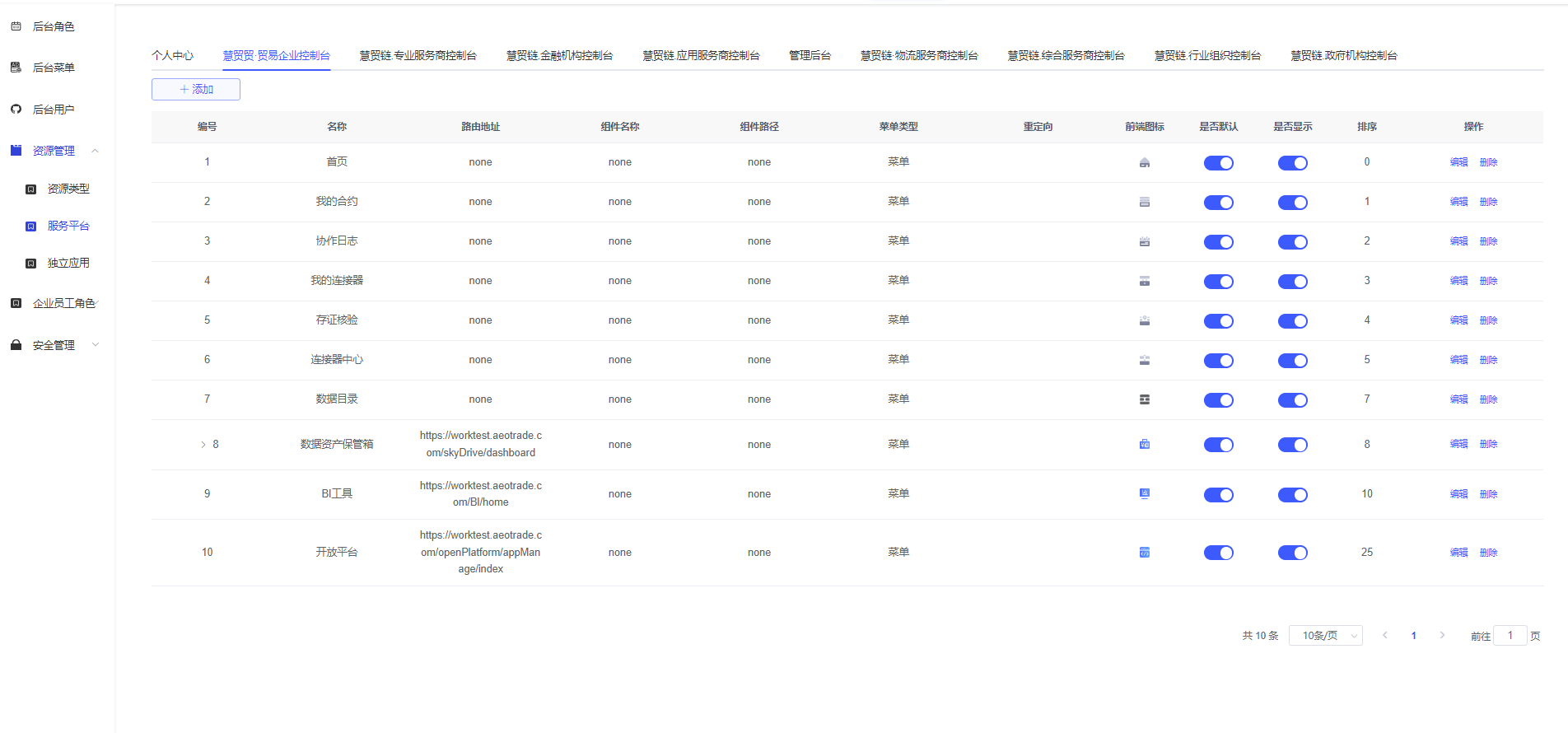Click the front-end icon in 我的连接器 row
The width and height of the screenshot is (1568, 733).
pyautogui.click(x=1144, y=281)
